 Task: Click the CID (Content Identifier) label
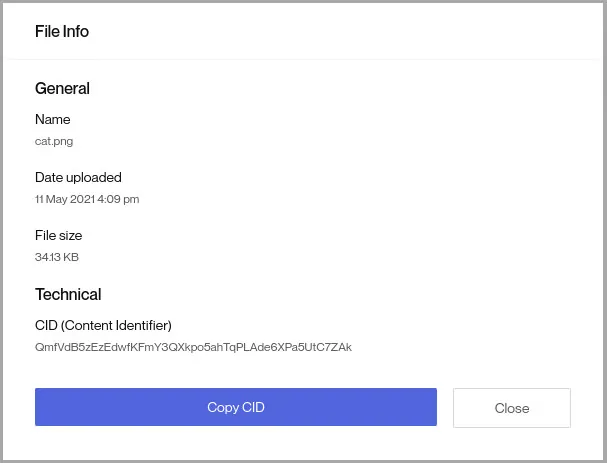coord(103,325)
